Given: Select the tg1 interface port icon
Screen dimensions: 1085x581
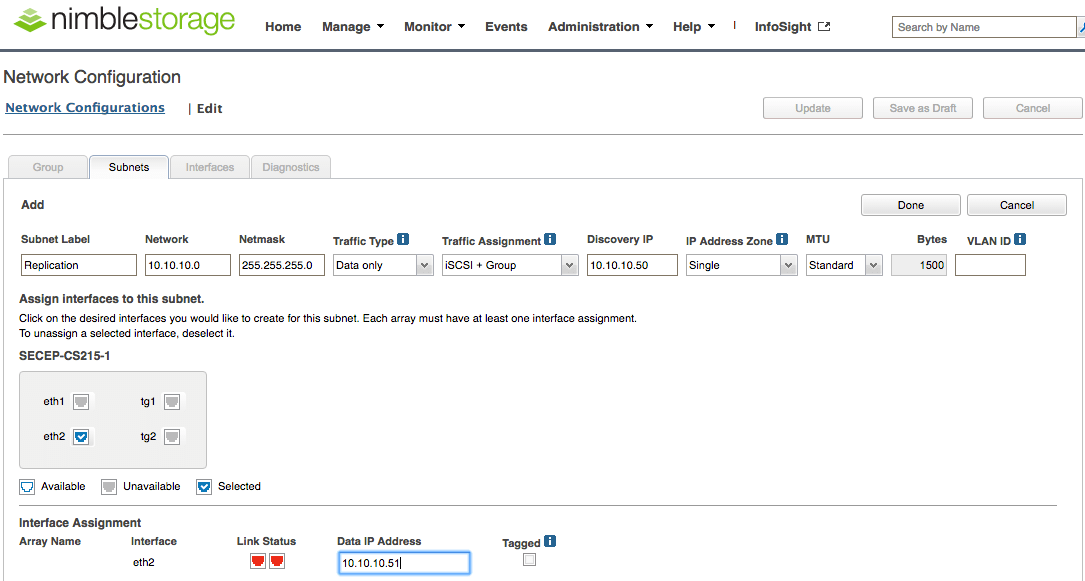Looking at the screenshot, I should click(172, 402).
